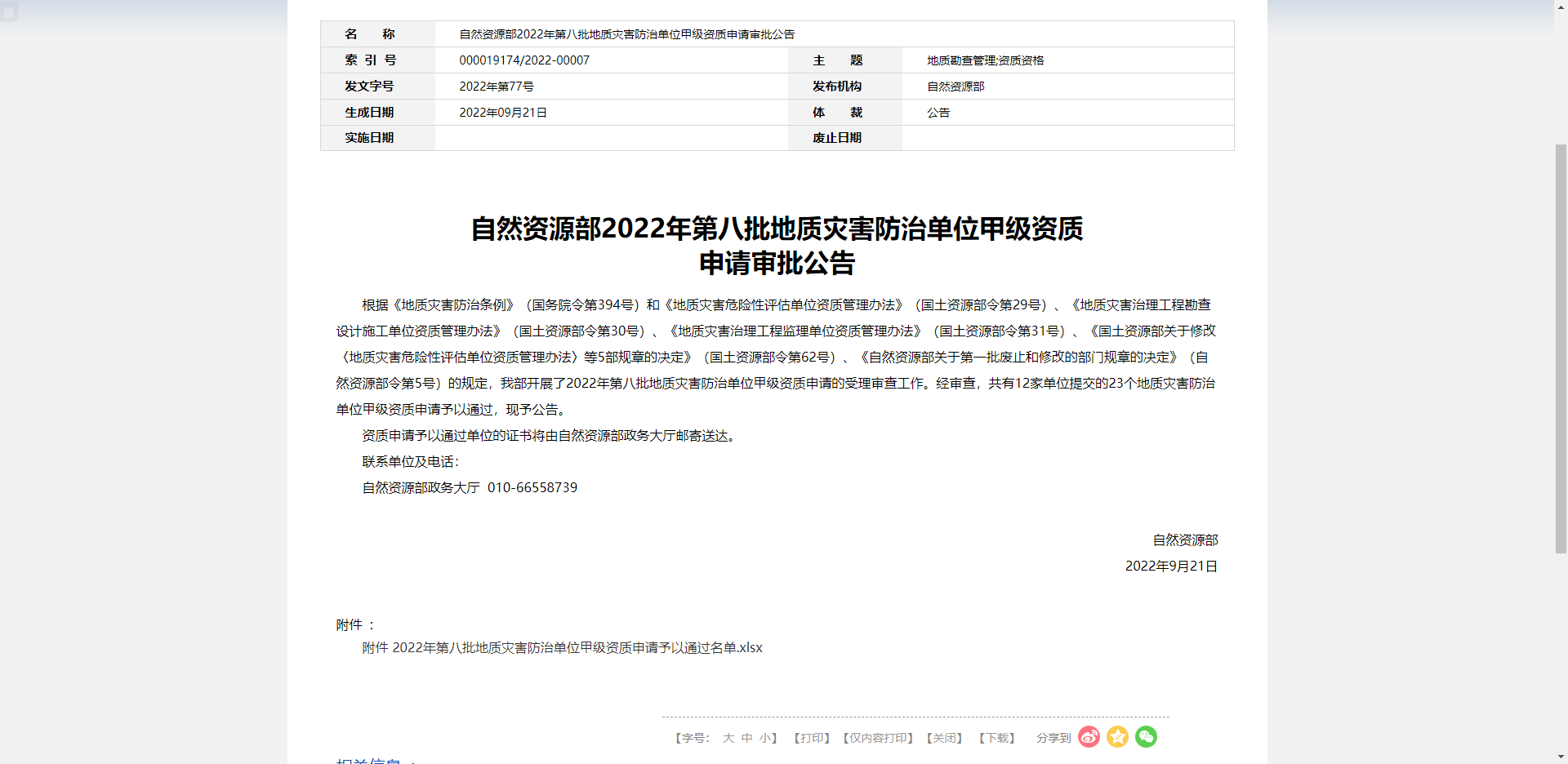Click the index number 000019174/2022-00007
This screenshot has width=1568, height=764.
(x=524, y=60)
